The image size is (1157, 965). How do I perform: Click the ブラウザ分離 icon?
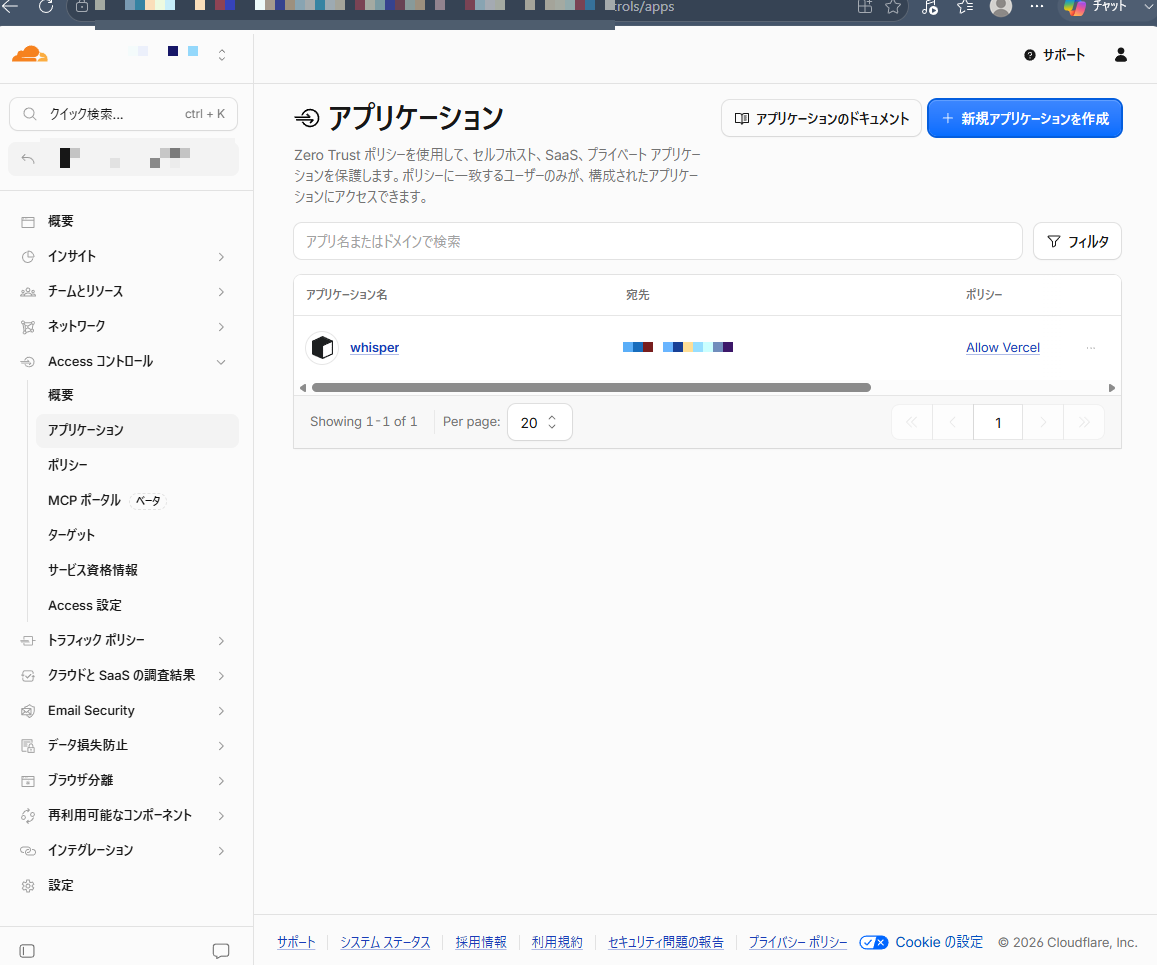point(28,781)
